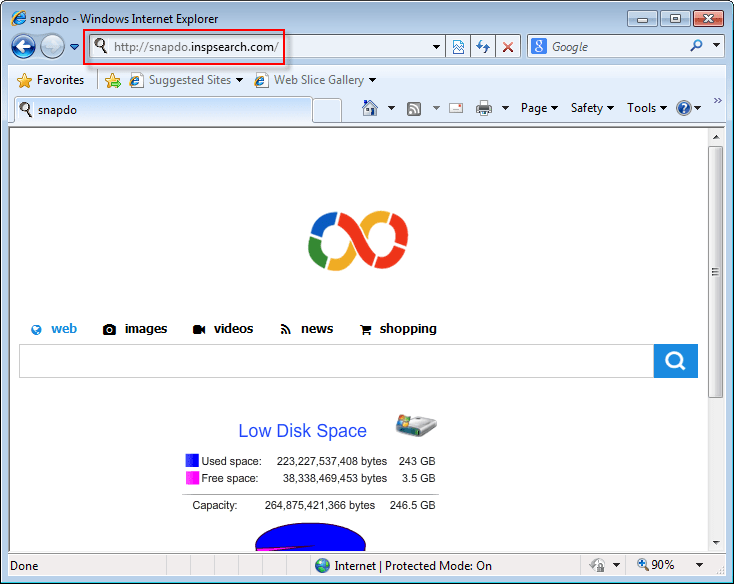Click the red Stop loading icon

pyautogui.click(x=508, y=47)
